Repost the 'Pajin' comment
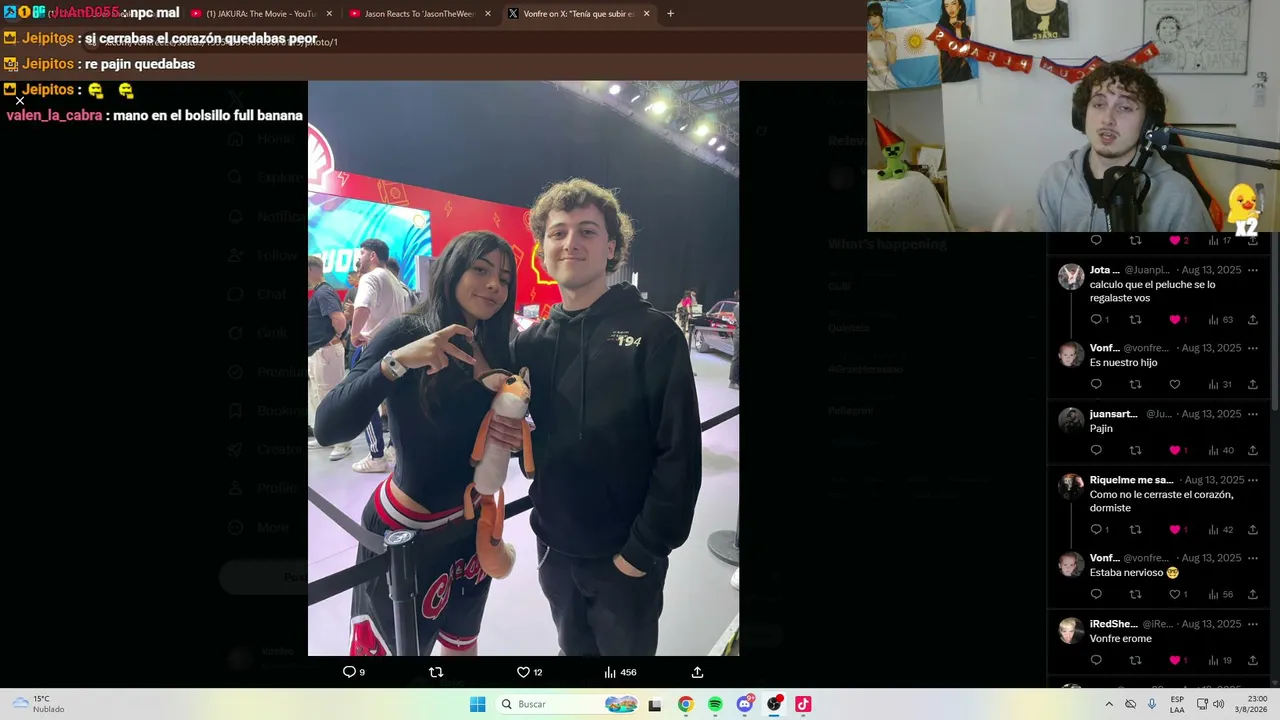 (1135, 450)
